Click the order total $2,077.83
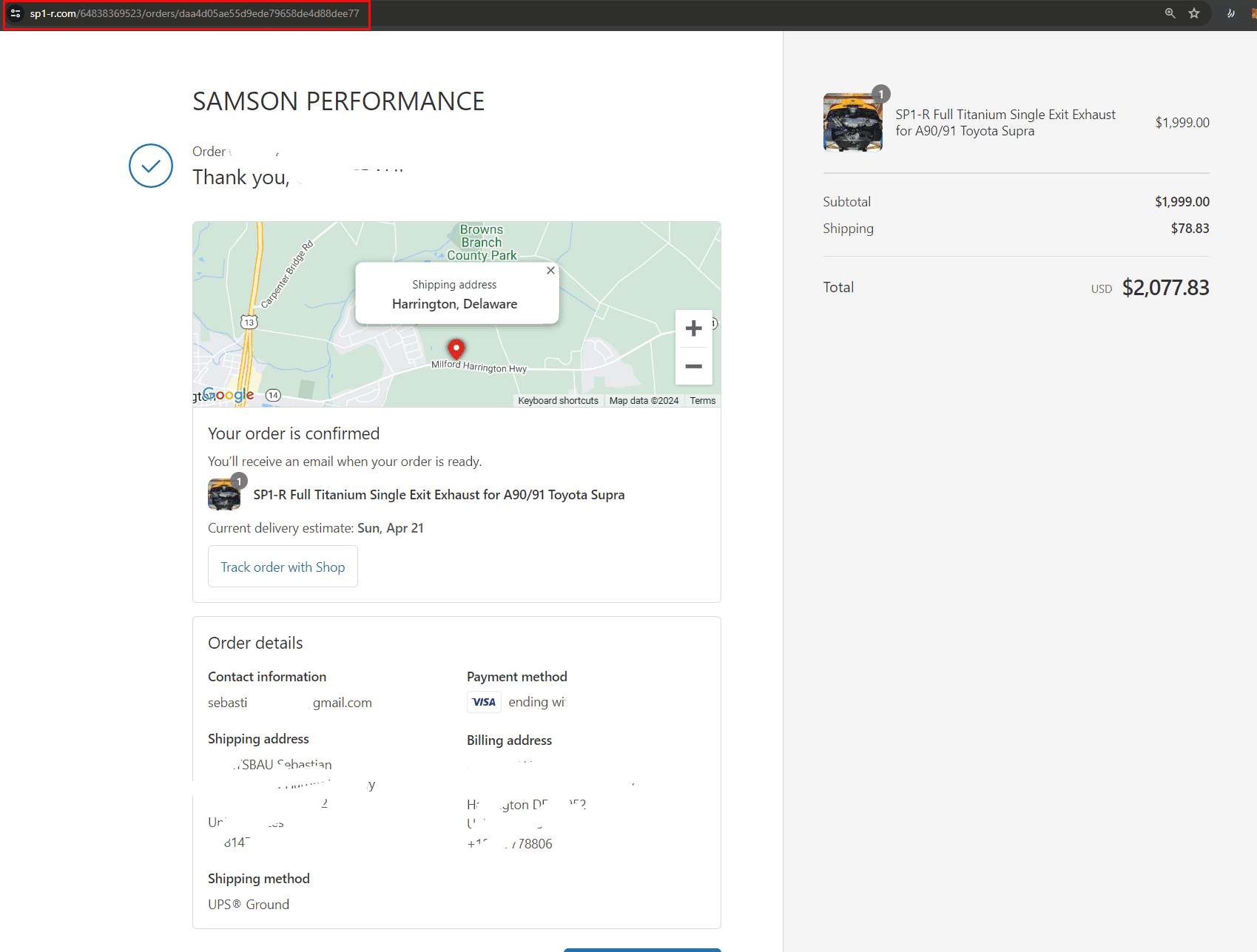Viewport: 1257px width, 952px height. 1165,288
